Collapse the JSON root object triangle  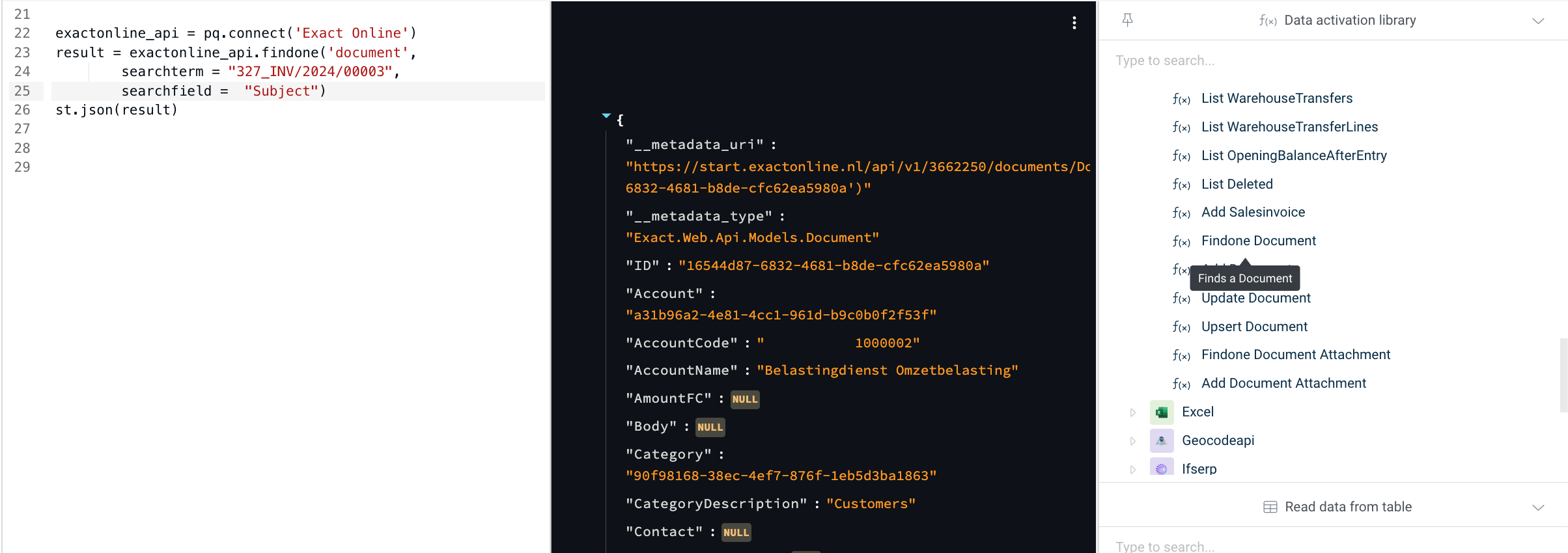click(606, 116)
